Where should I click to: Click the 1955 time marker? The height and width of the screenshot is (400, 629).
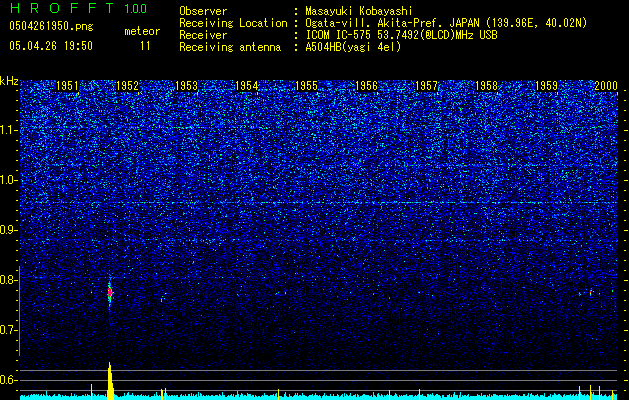pyautogui.click(x=306, y=85)
